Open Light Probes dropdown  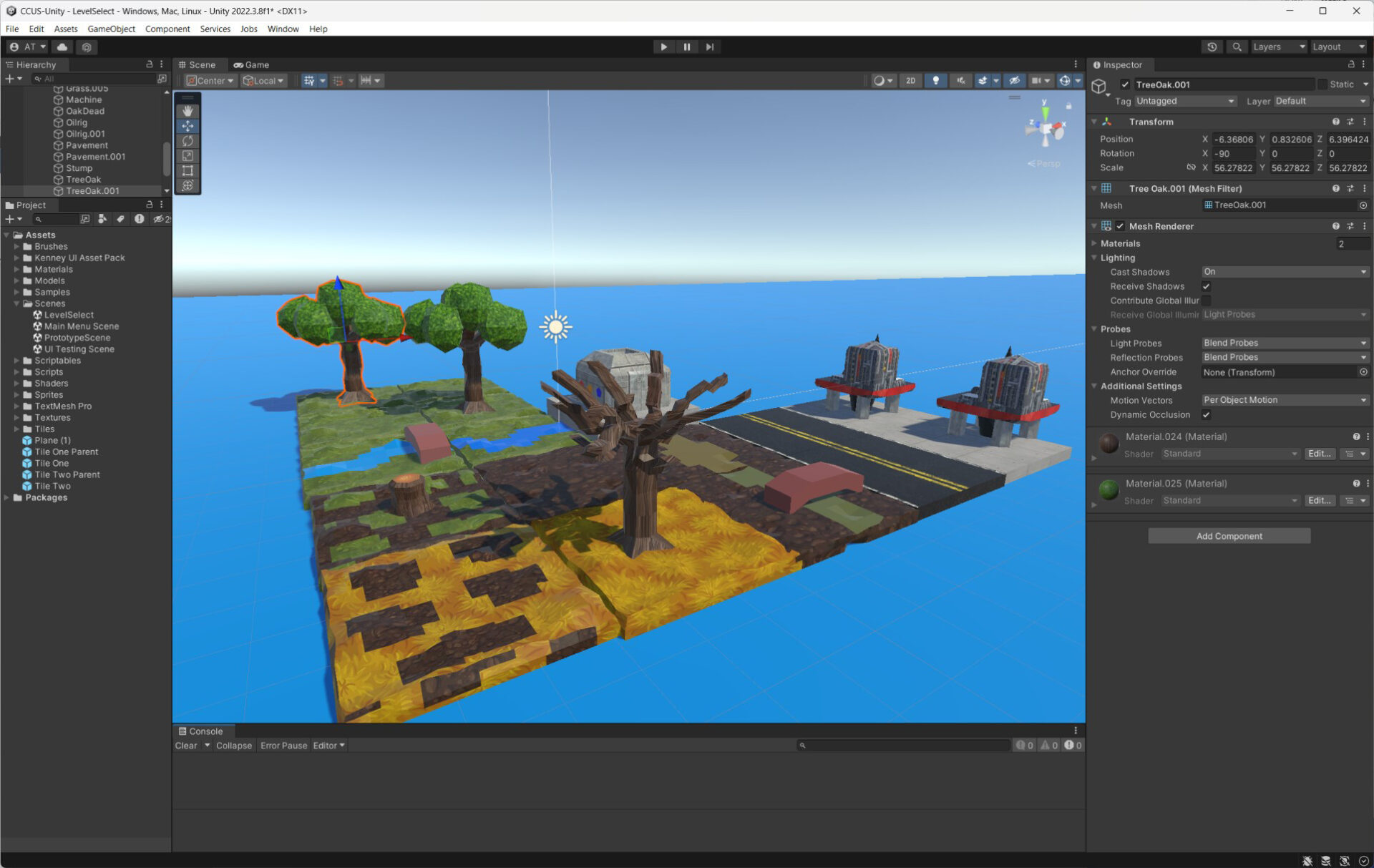pos(1285,343)
